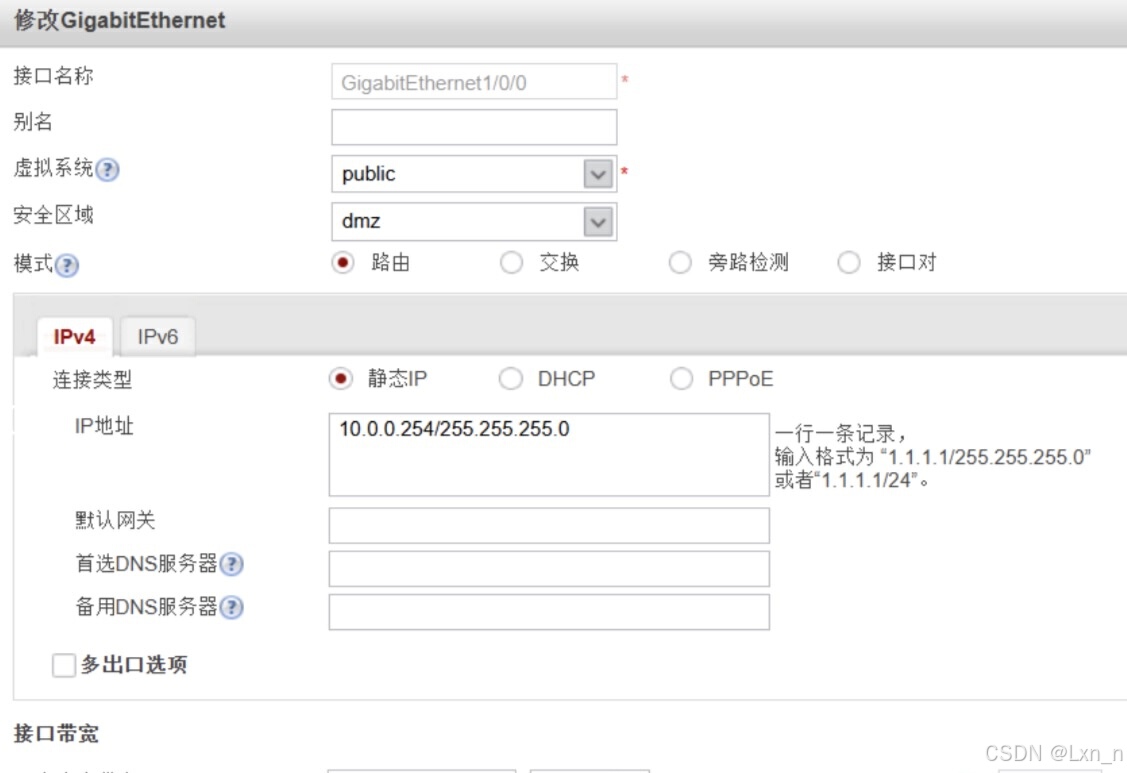Click the 接口名称 label
1127x773 pixels.
pyautogui.click(x=53, y=76)
